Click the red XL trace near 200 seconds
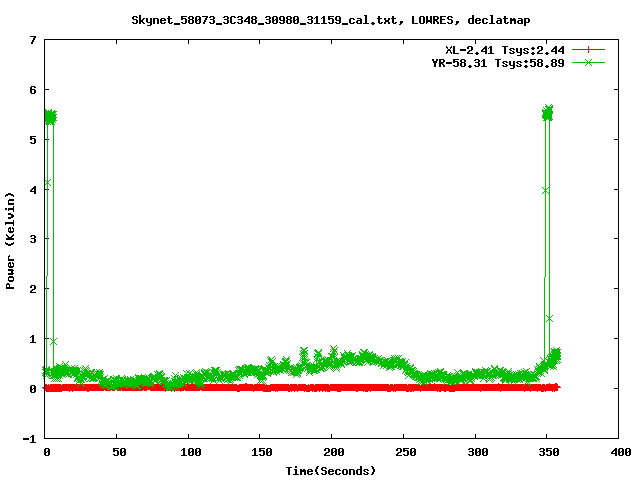The width and height of the screenshot is (640, 480). pyautogui.click(x=333, y=388)
